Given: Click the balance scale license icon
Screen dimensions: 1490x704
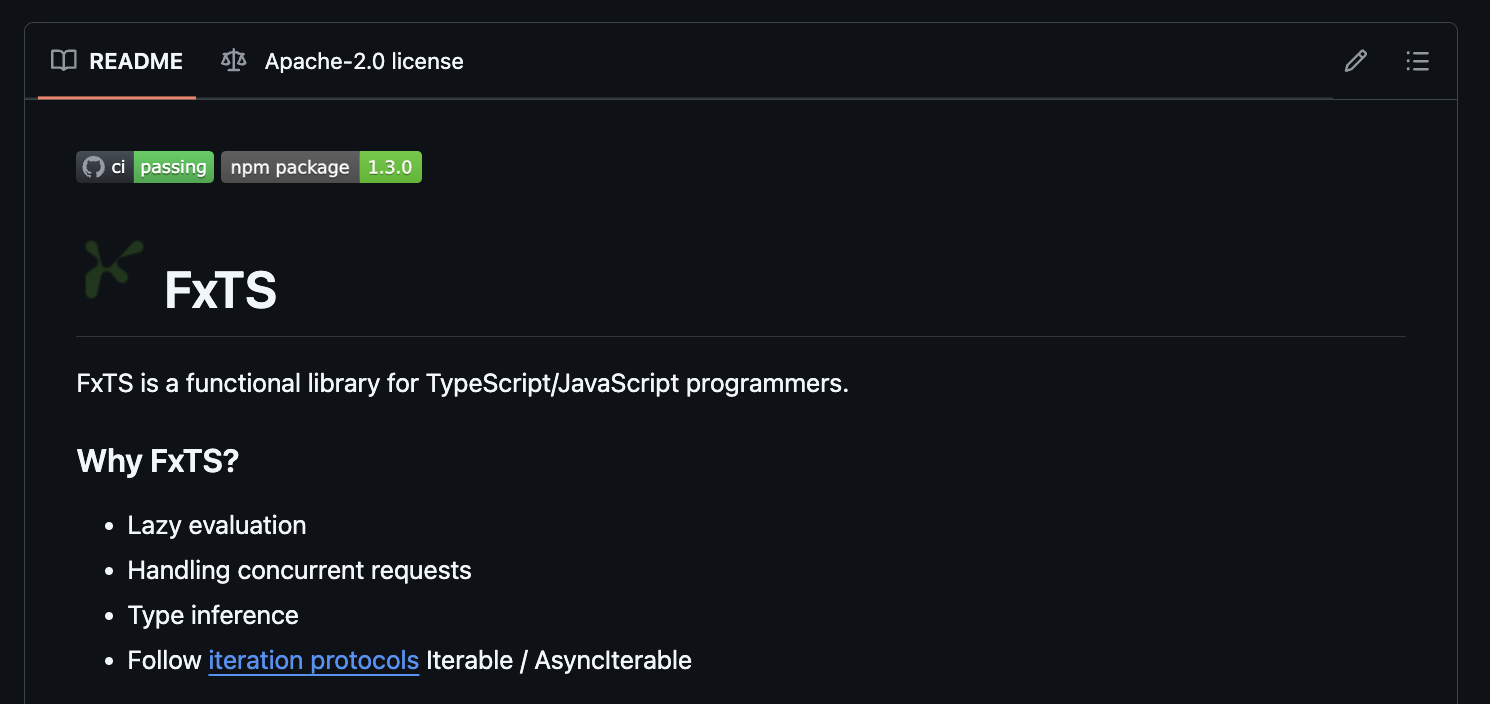Looking at the screenshot, I should [x=233, y=61].
